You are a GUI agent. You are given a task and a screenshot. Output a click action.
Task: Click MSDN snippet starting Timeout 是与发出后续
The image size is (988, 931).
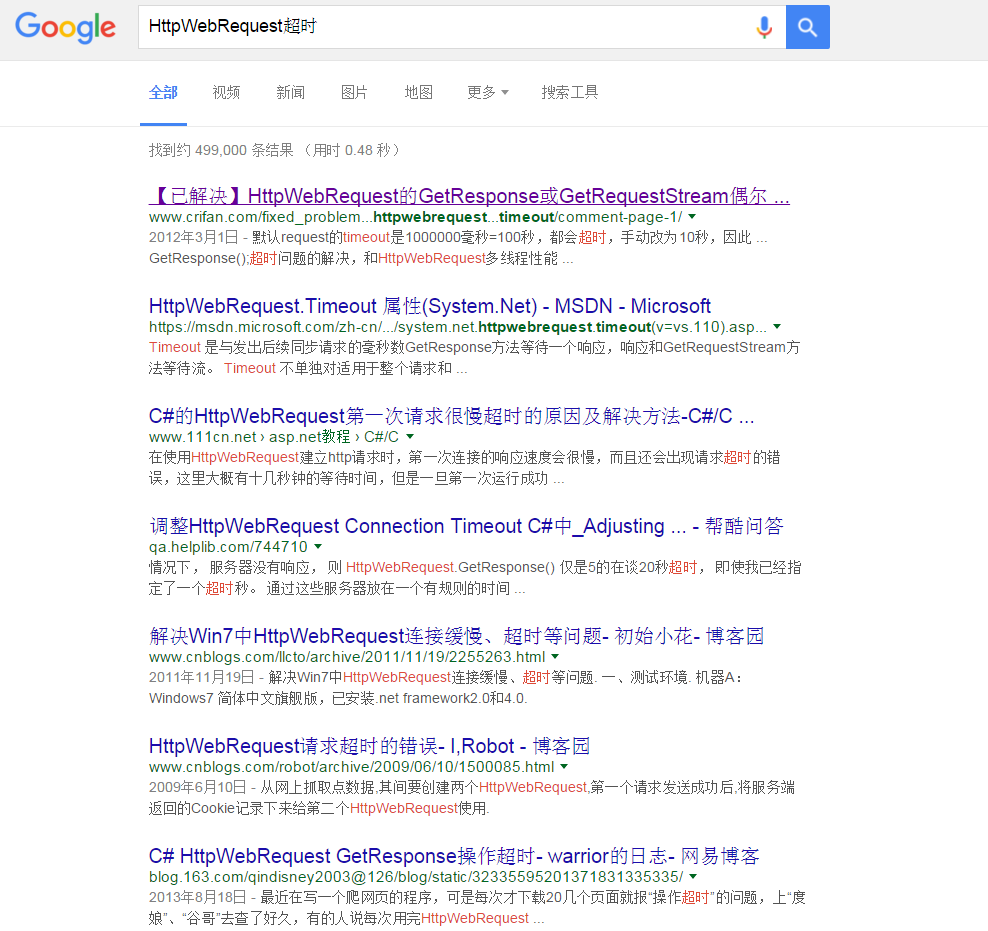coord(474,358)
